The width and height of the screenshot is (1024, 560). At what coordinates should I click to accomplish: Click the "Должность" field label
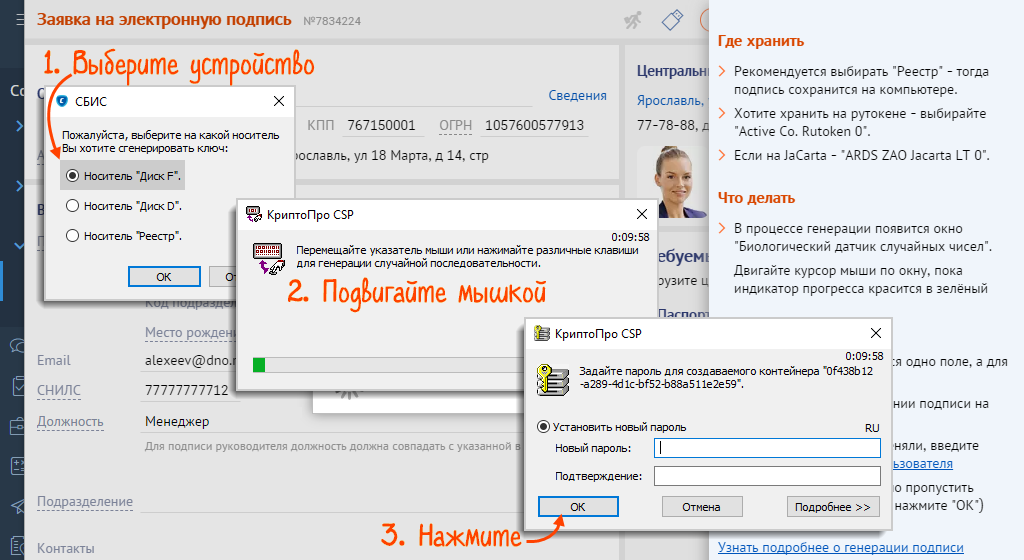(70, 422)
